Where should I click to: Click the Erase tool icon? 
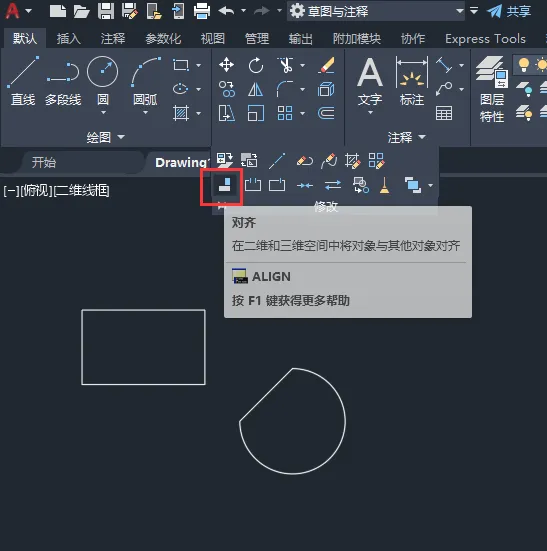[326, 65]
